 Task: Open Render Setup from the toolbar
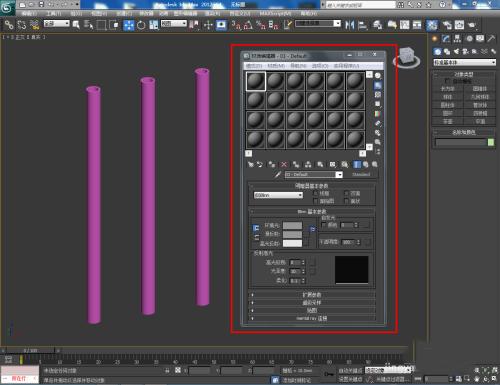[x=446, y=25]
